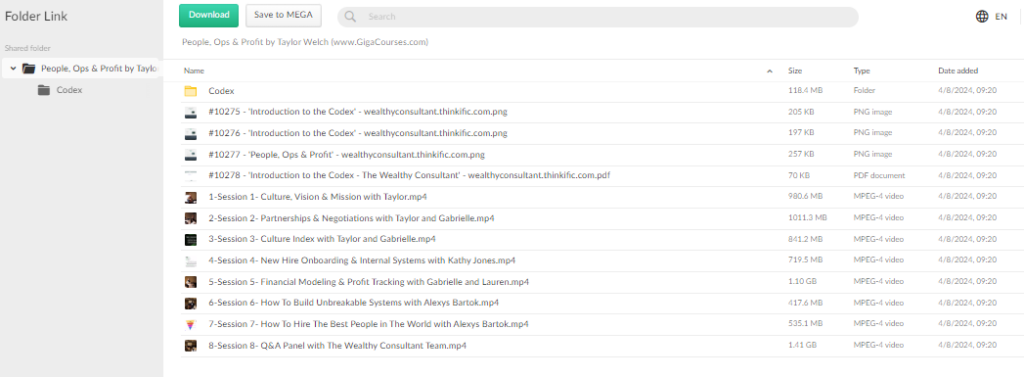Click the People, Ops & Profit breadcrumb path
The height and width of the screenshot is (377, 1024).
(305, 42)
